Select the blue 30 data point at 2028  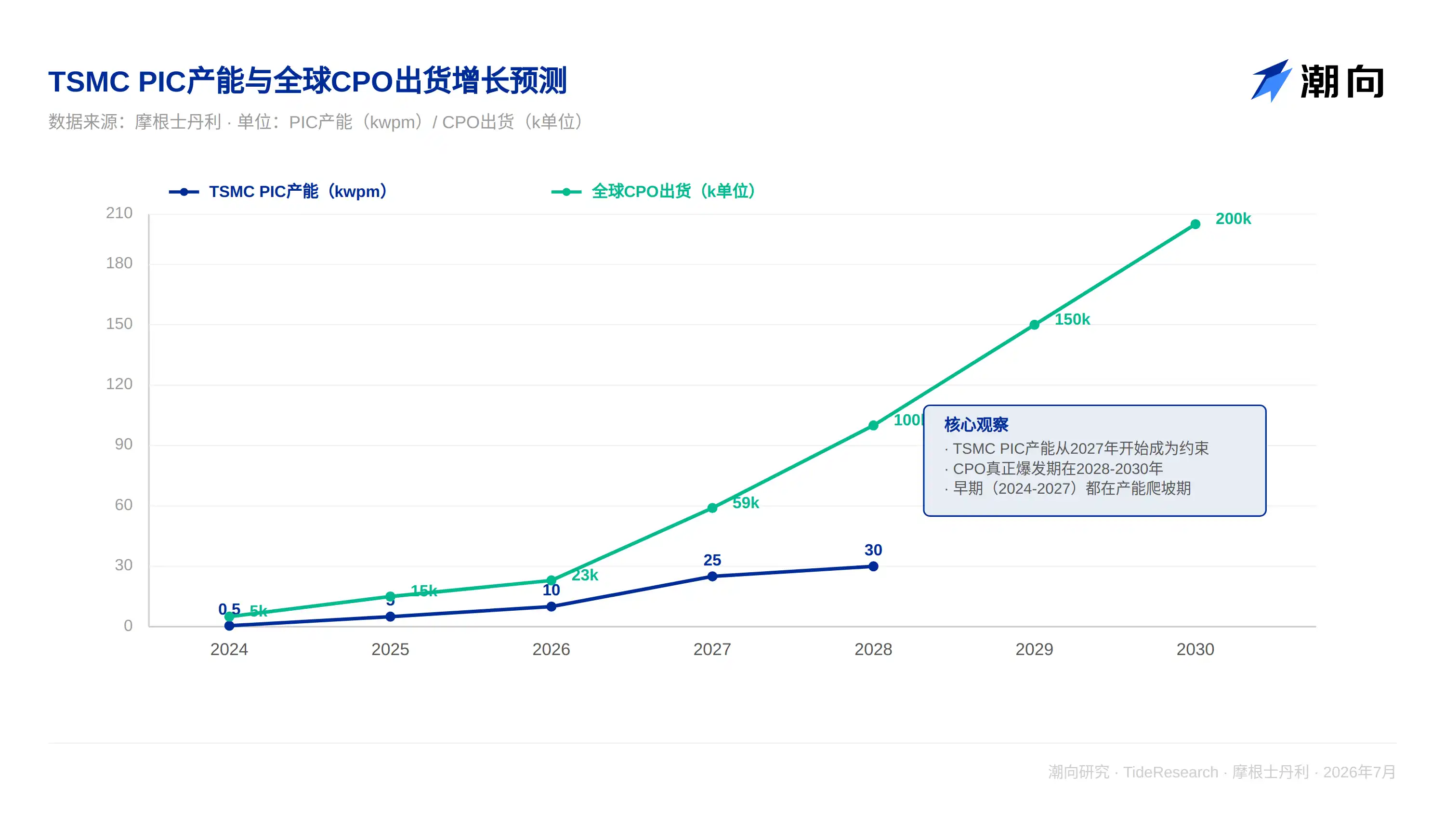tap(873, 566)
